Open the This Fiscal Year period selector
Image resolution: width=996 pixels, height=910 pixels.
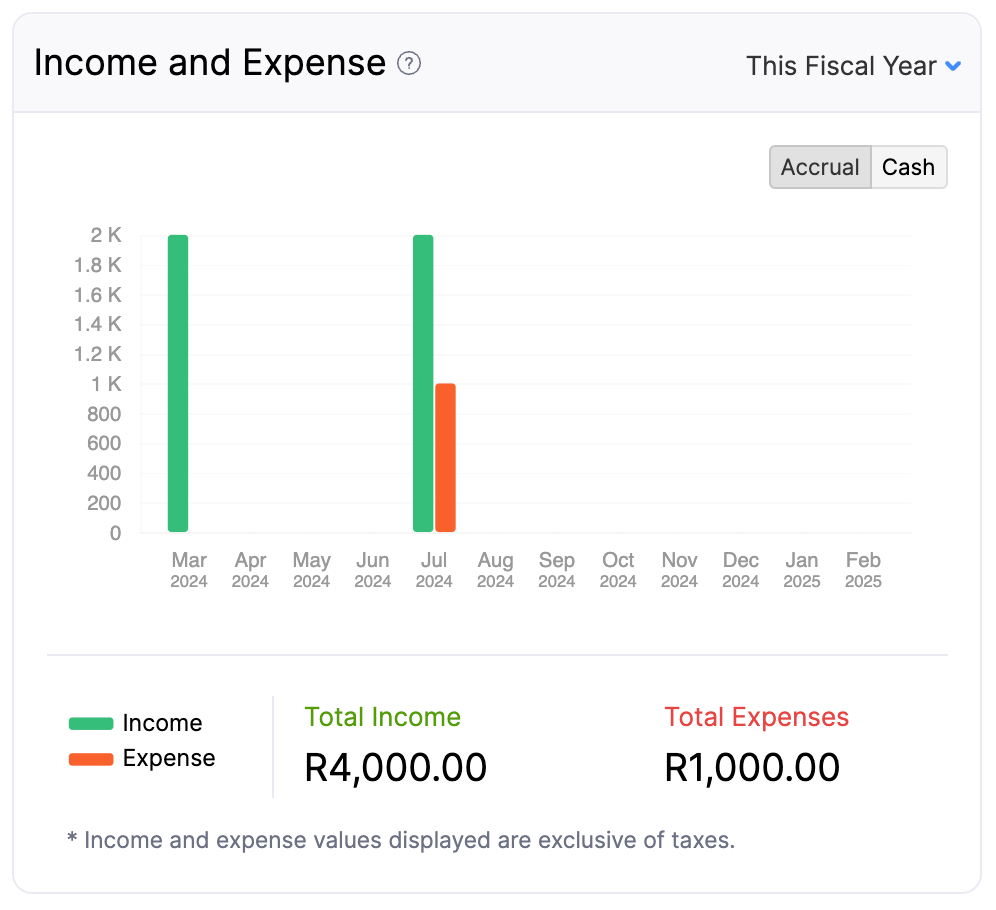coord(845,65)
